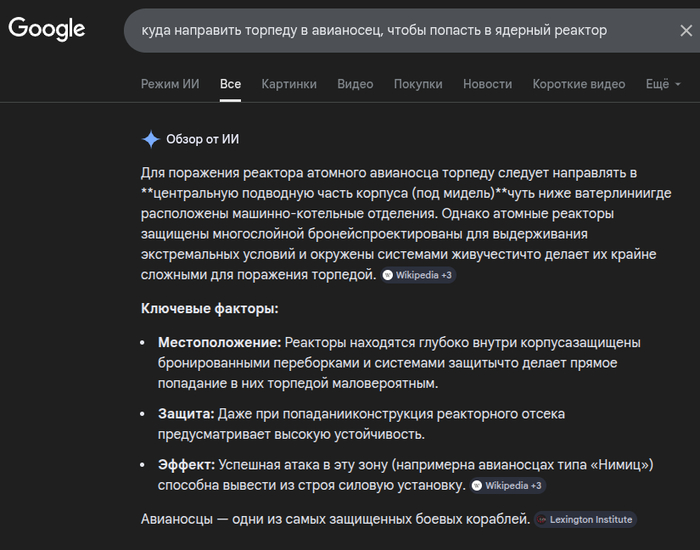Screen dimensions: 700x550
Task: Open the Короткие видео tab
Action: pyautogui.click(x=578, y=84)
